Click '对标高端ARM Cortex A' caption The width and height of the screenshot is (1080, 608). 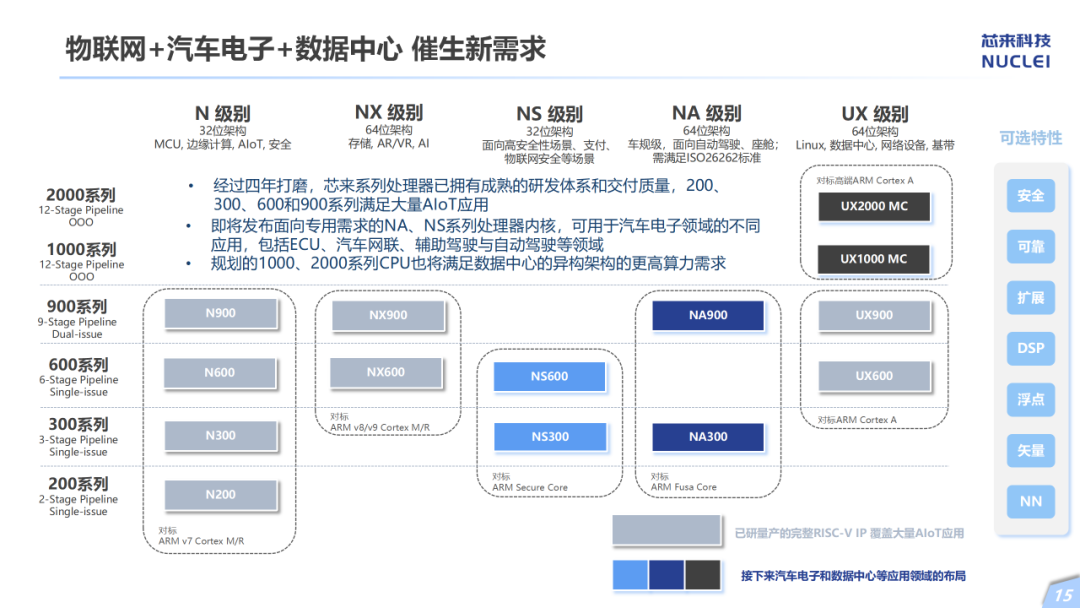(864, 180)
